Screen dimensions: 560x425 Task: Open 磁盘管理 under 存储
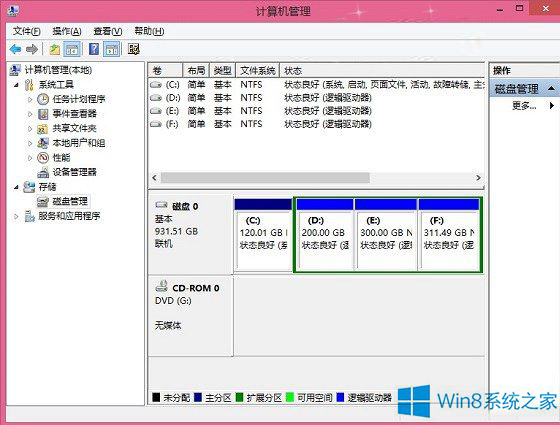[70, 201]
